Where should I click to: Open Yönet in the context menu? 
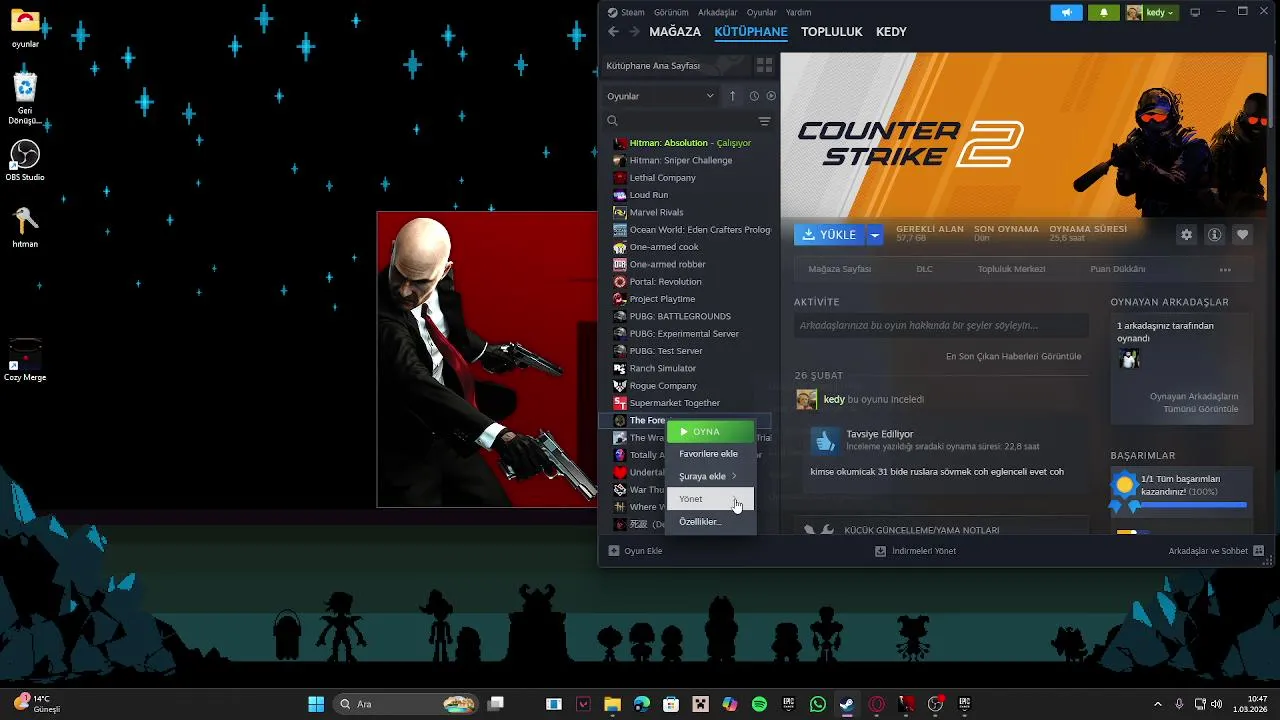coord(711,499)
